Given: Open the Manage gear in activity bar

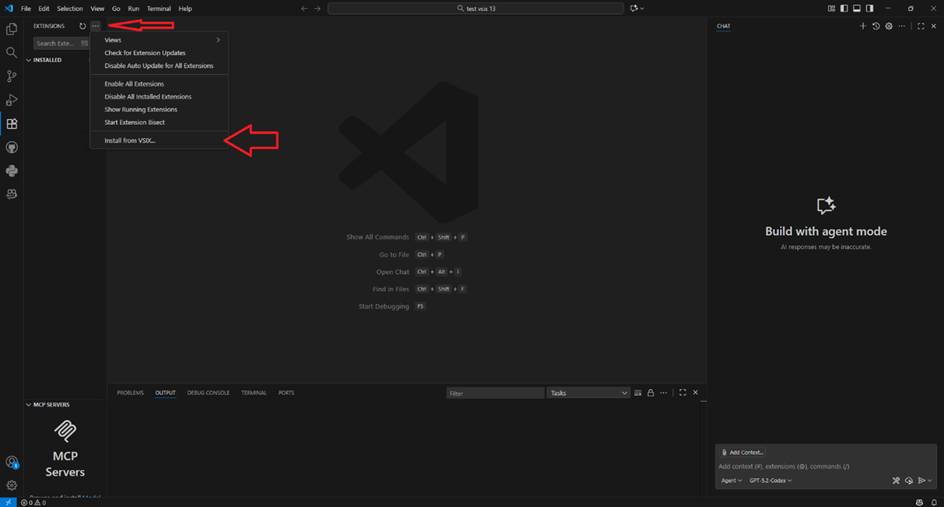Looking at the screenshot, I should click(11, 485).
